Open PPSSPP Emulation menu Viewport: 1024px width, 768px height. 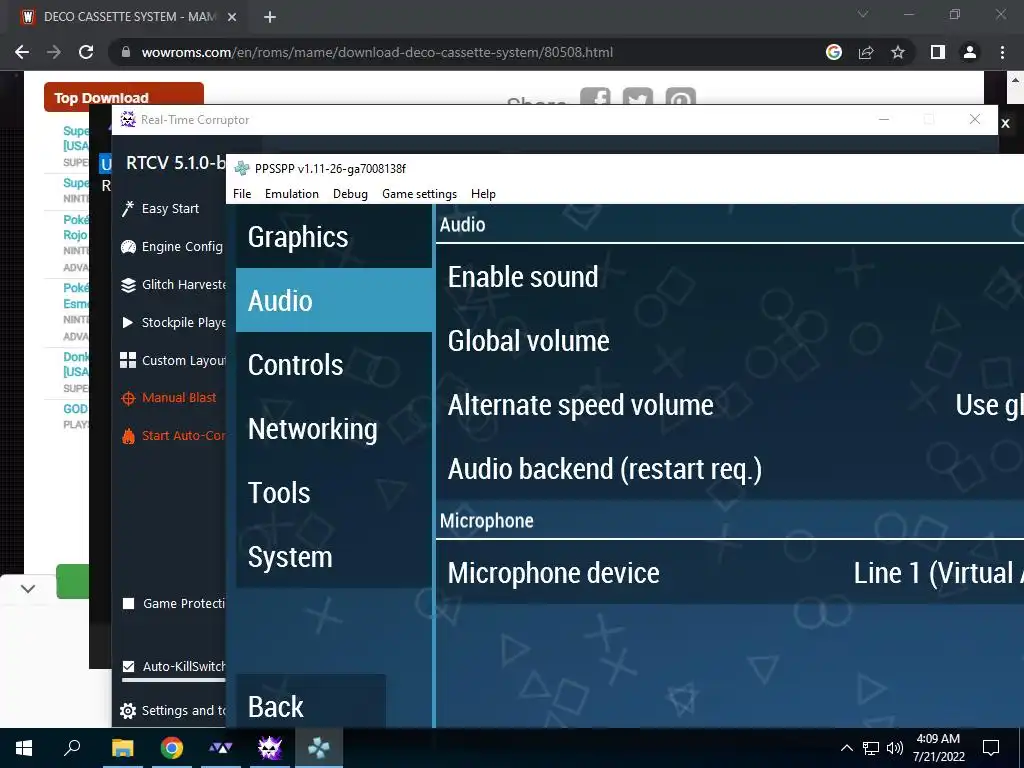pos(291,194)
